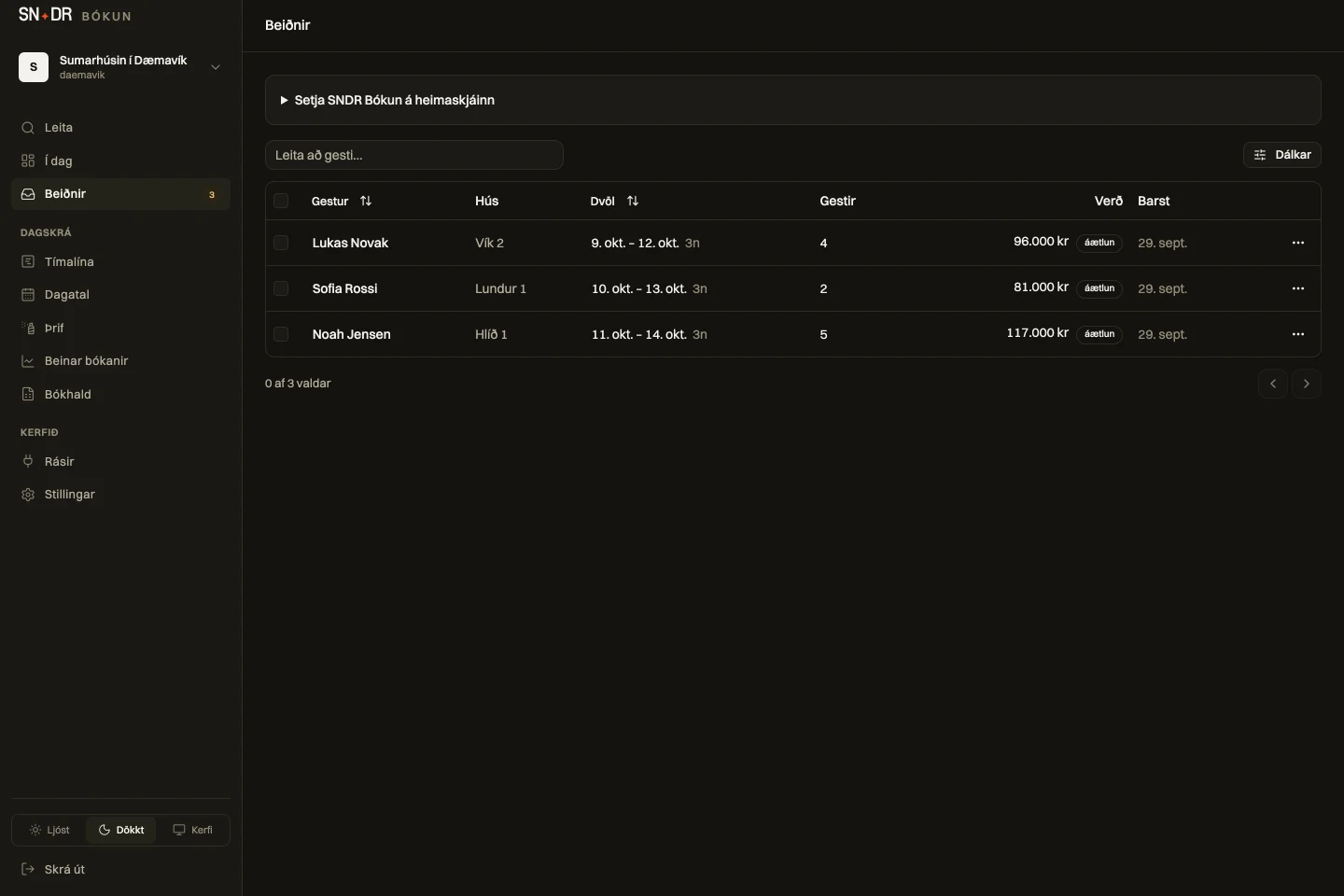The width and height of the screenshot is (1344, 896).
Task: Click the Rásir plug icon
Action: [x=28, y=461]
